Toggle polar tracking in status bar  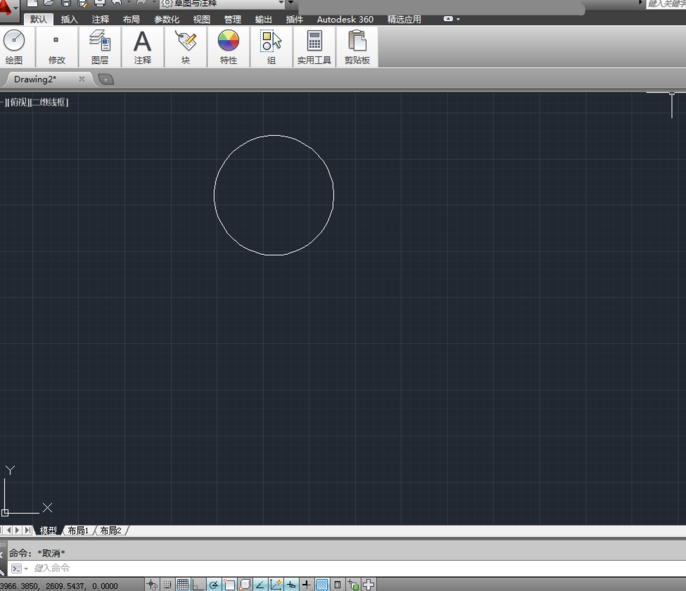point(214,584)
